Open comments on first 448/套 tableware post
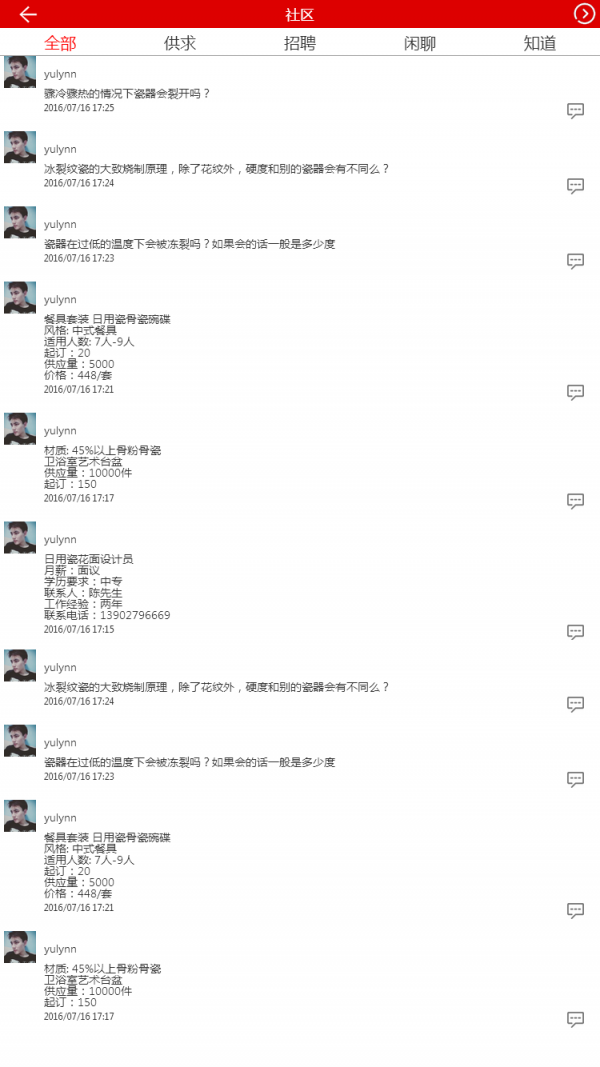Image resolution: width=600 pixels, height=1067 pixels. coord(576,392)
